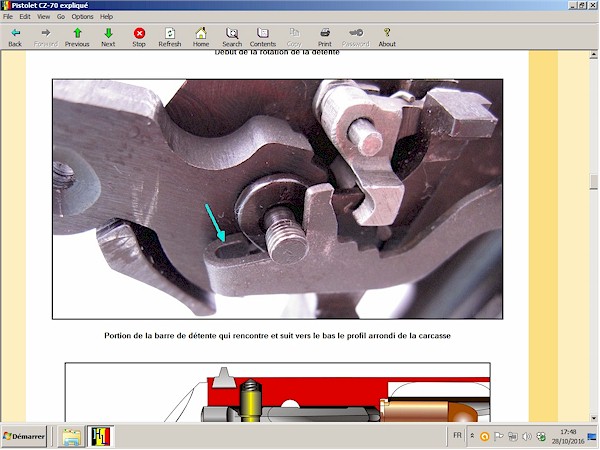
Task: Click the pistol cutaway diagram
Action: (x=277, y=392)
